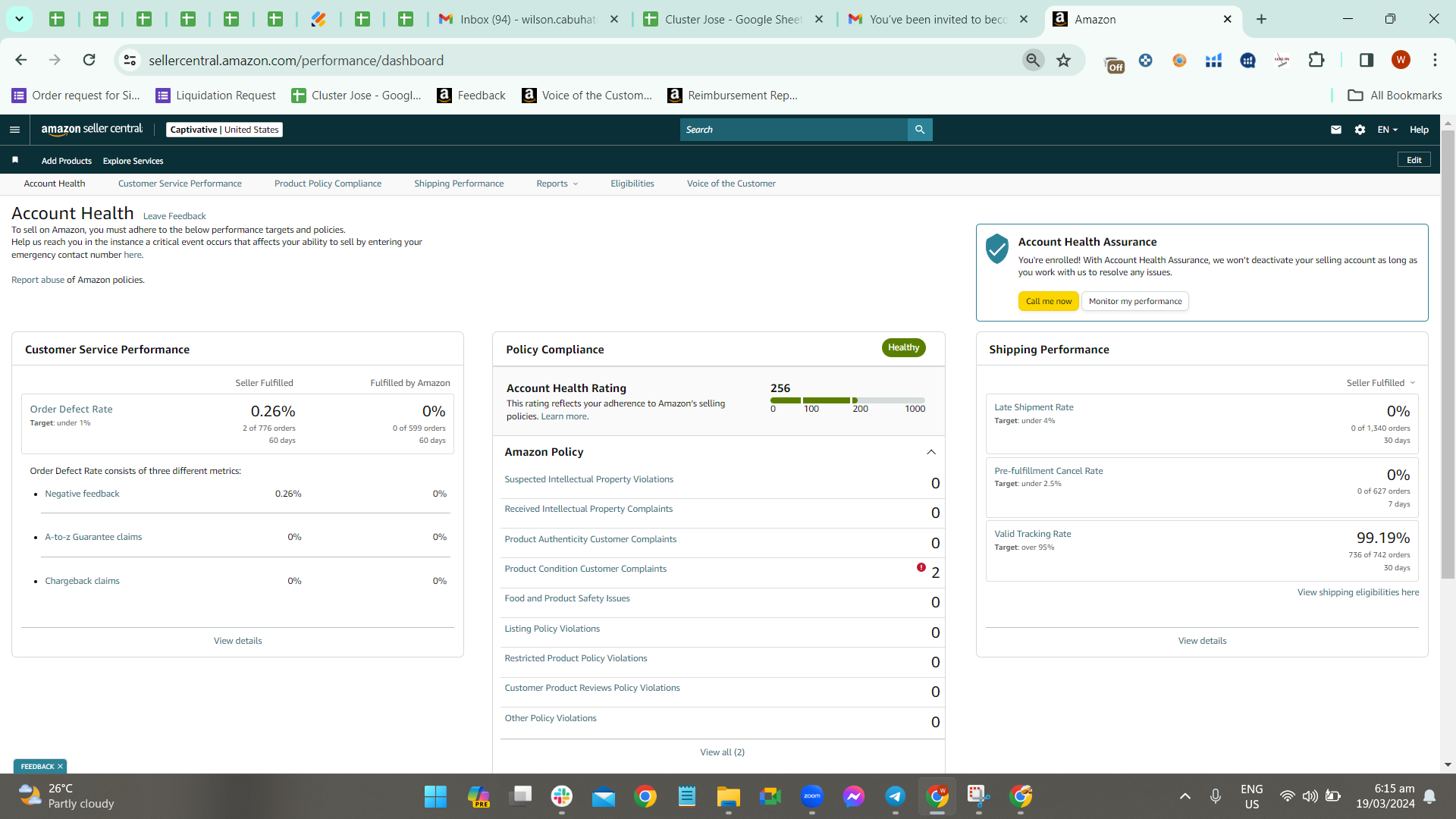Close the FEEDBACK tab with its X
1456x819 pixels.
[61, 767]
